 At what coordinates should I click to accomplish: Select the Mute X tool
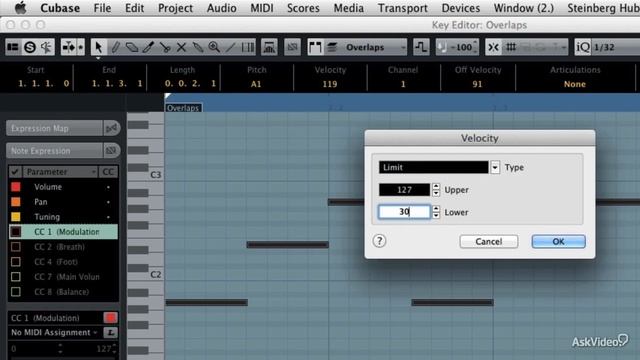pos(181,47)
